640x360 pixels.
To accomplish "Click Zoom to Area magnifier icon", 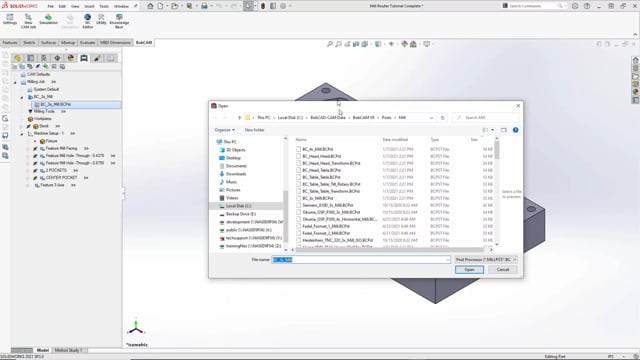I will pyautogui.click(x=338, y=44).
